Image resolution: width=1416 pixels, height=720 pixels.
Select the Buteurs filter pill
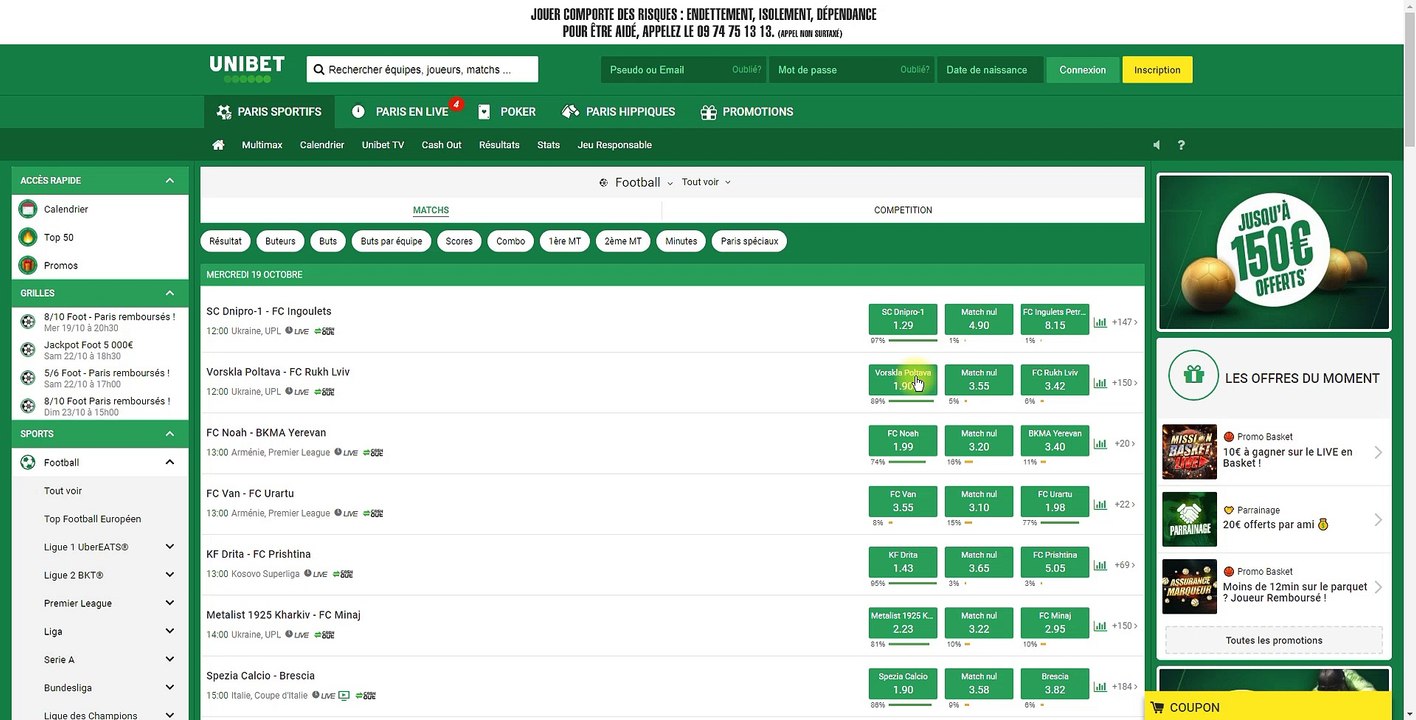(281, 241)
